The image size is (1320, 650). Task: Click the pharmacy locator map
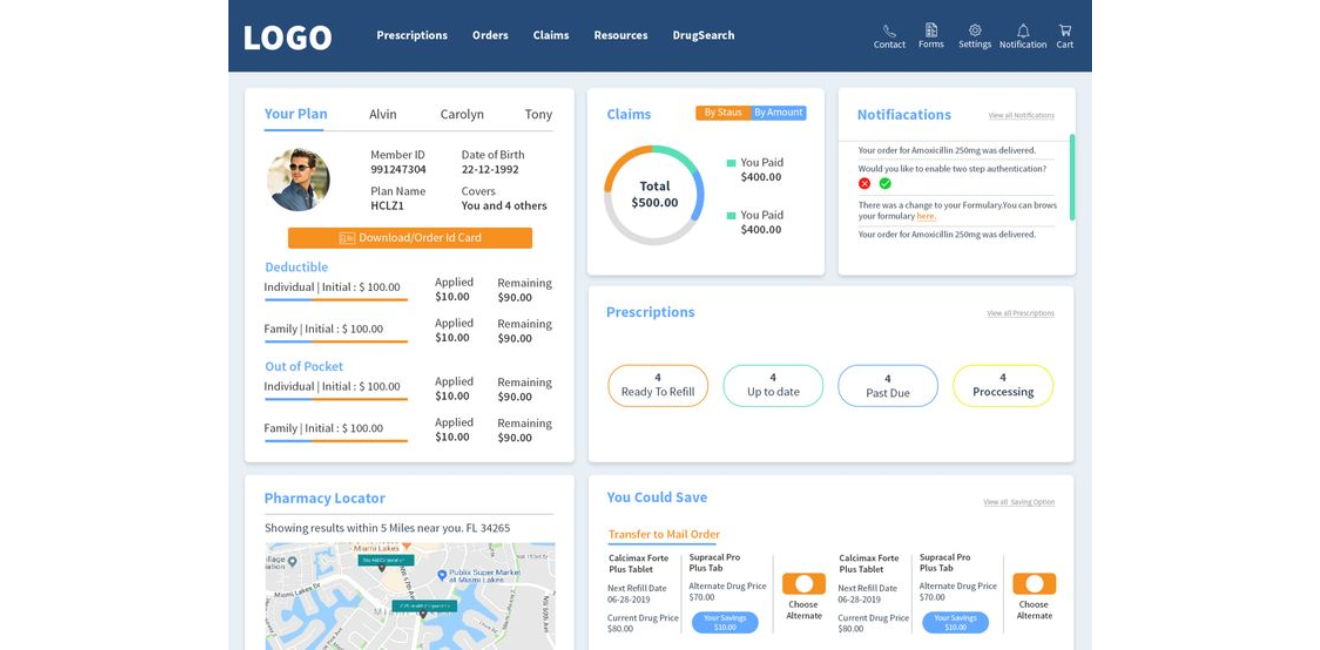tap(410, 595)
